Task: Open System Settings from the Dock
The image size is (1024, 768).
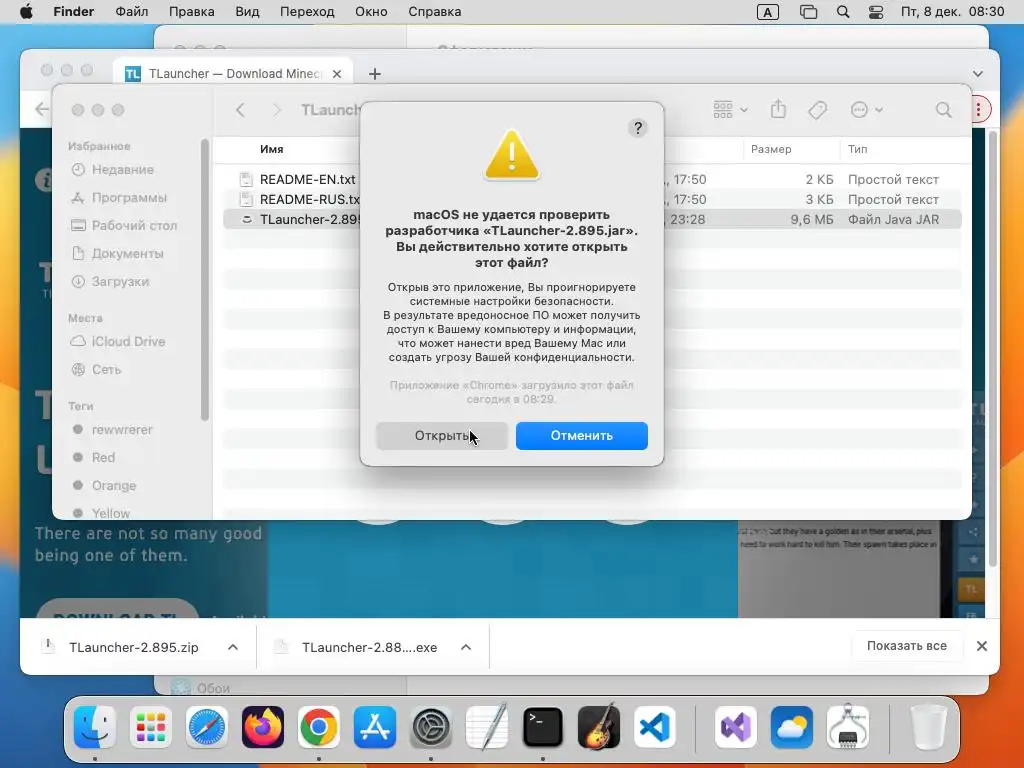Action: point(431,726)
